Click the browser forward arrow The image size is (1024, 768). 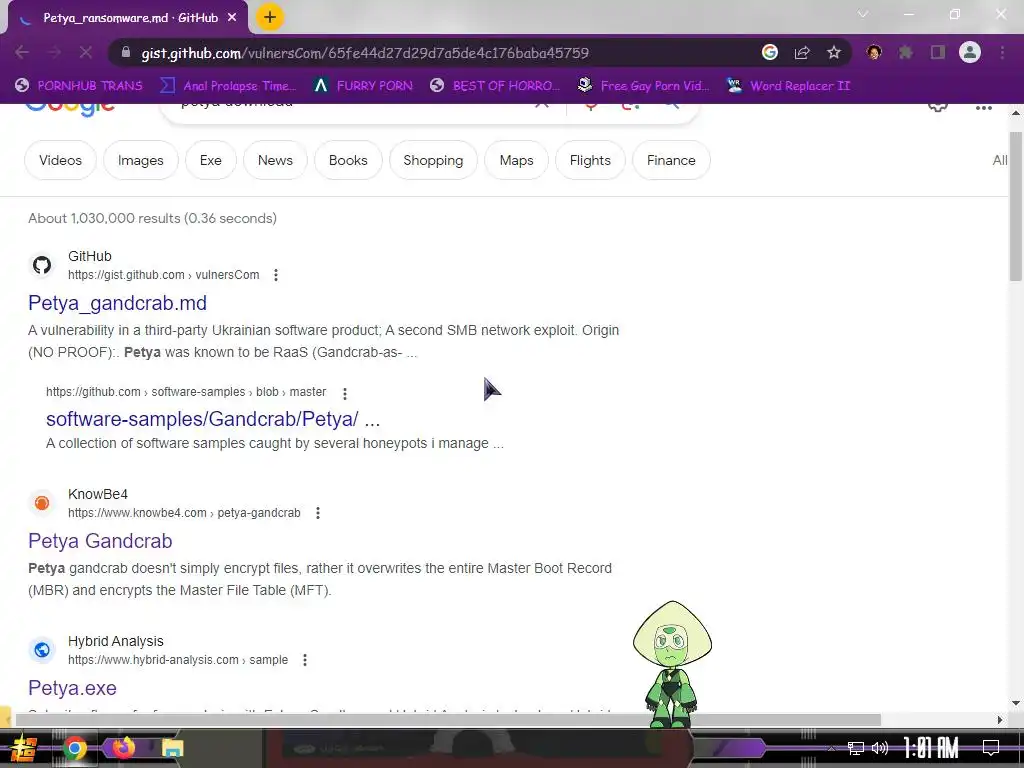coord(54,52)
